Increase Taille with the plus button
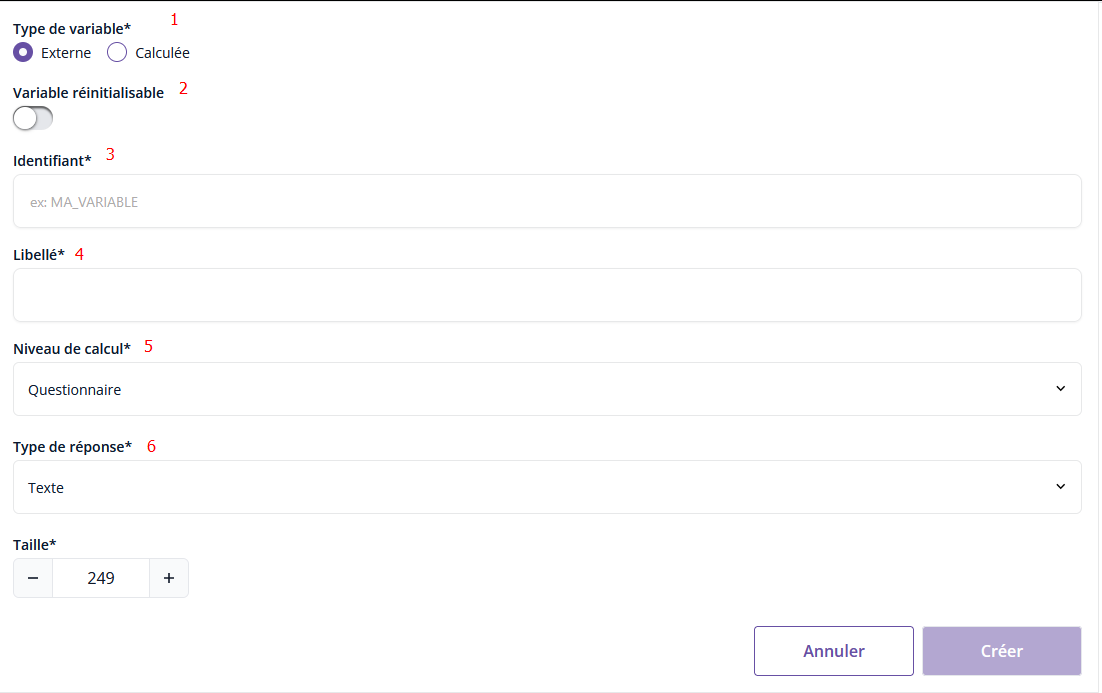Image resolution: width=1102 pixels, height=693 pixels. coord(169,578)
